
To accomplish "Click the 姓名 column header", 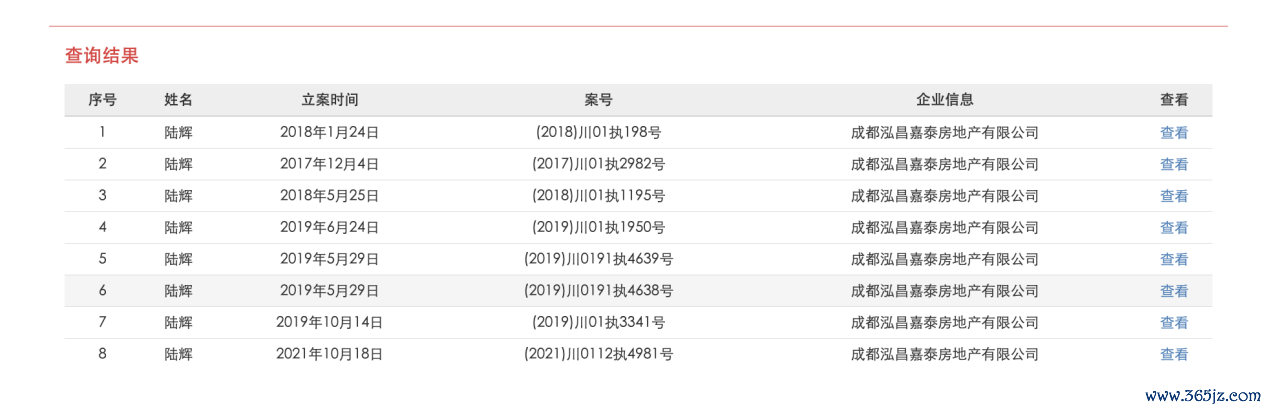I will 178,100.
